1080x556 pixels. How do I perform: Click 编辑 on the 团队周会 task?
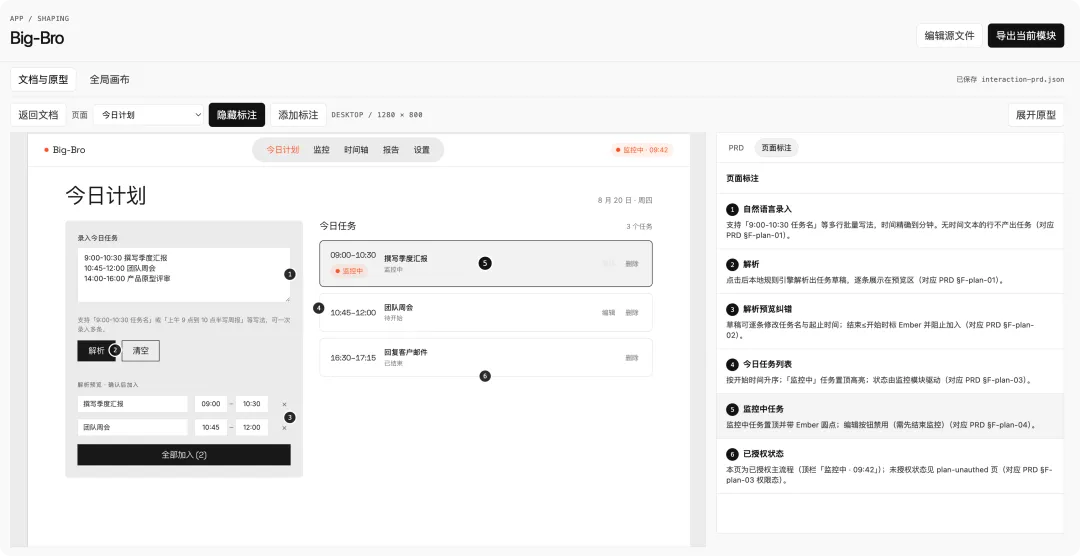point(608,313)
